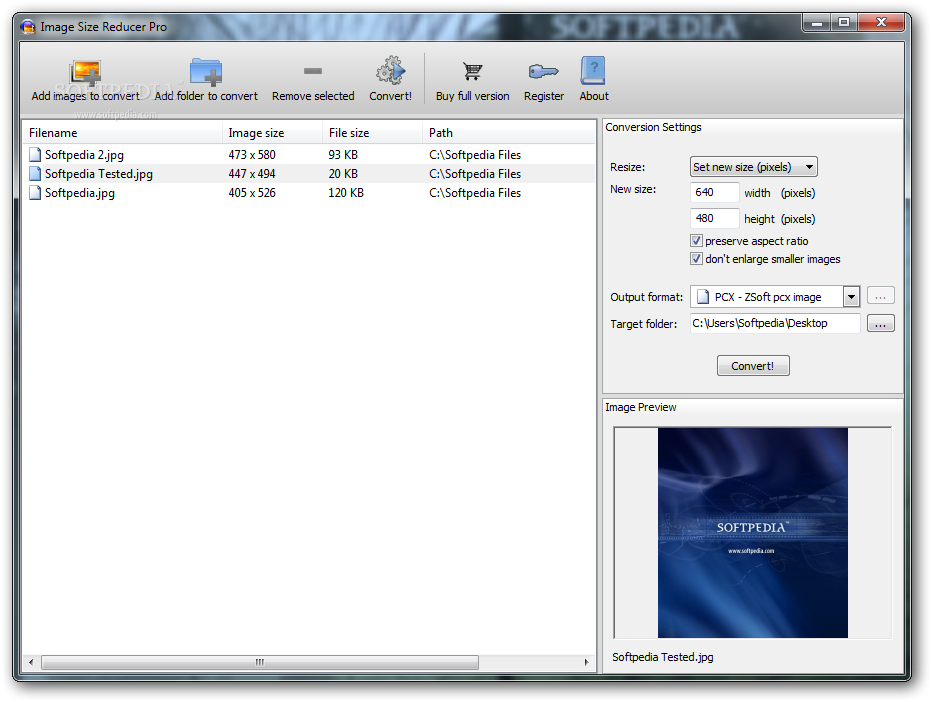Click the PCX format page icon
932x702 pixels.
pyautogui.click(x=703, y=296)
